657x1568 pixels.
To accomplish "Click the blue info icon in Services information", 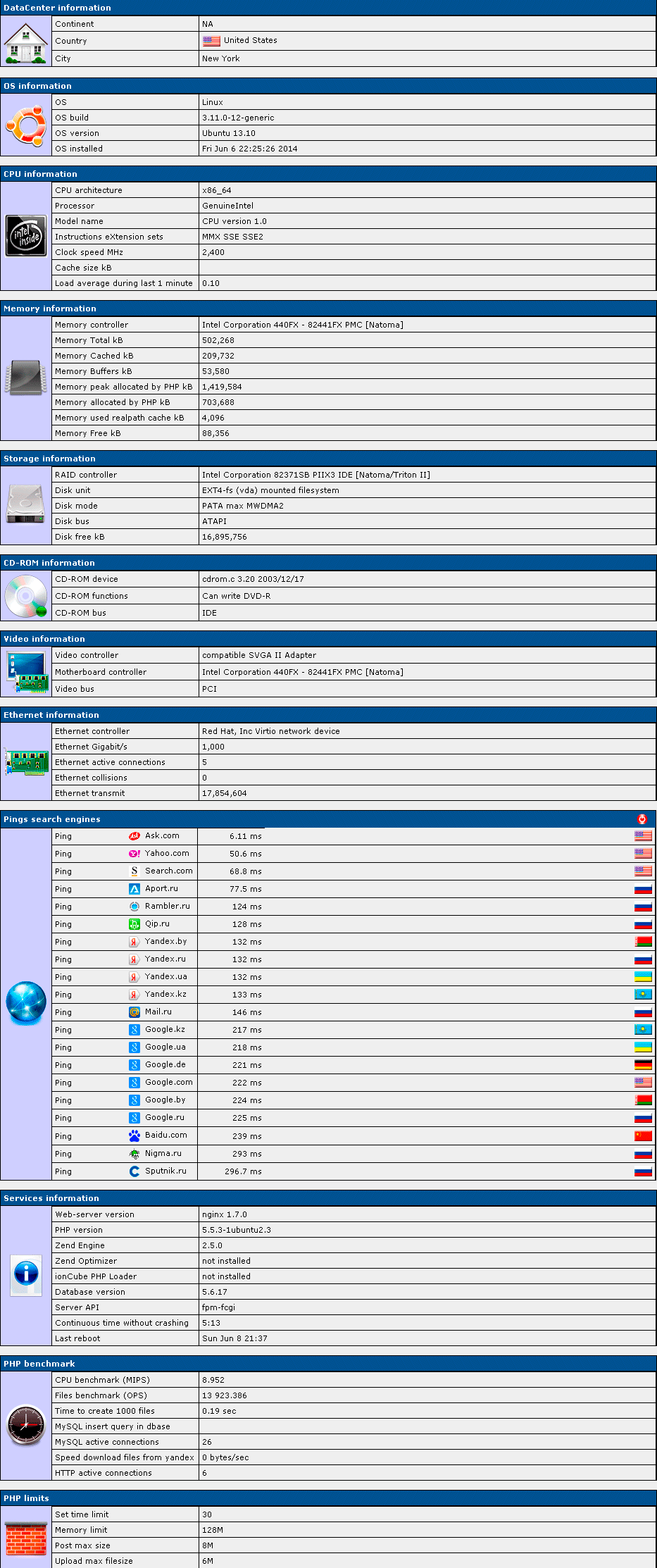I will tap(26, 1276).
